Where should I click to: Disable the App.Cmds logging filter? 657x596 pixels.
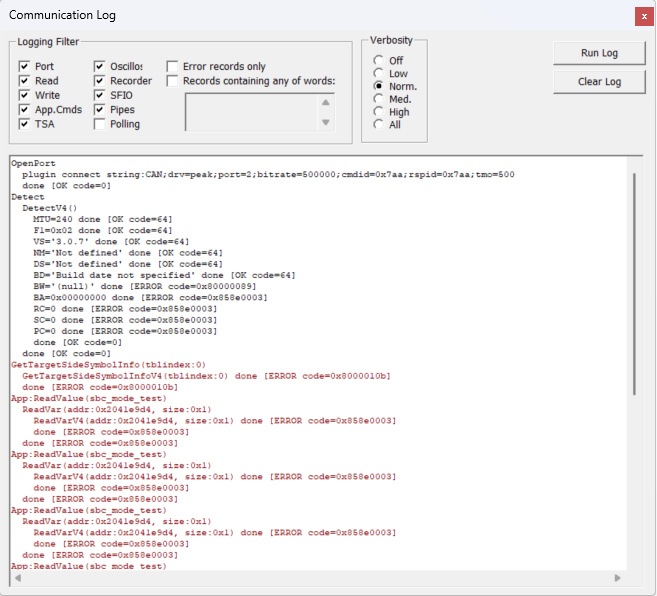pos(24,109)
